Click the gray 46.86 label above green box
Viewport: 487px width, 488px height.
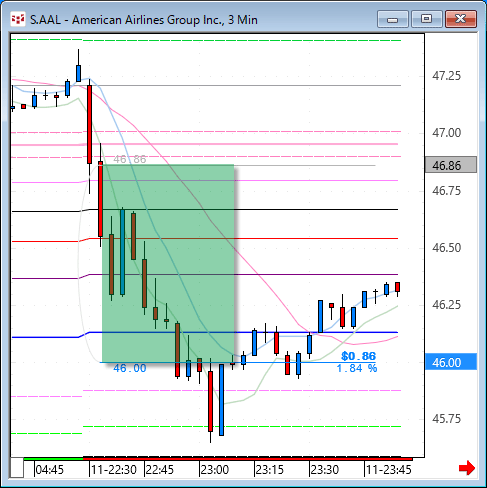[x=130, y=159]
